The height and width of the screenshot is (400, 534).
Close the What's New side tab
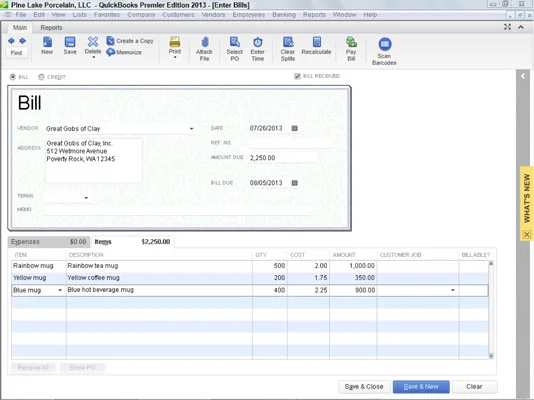(527, 235)
